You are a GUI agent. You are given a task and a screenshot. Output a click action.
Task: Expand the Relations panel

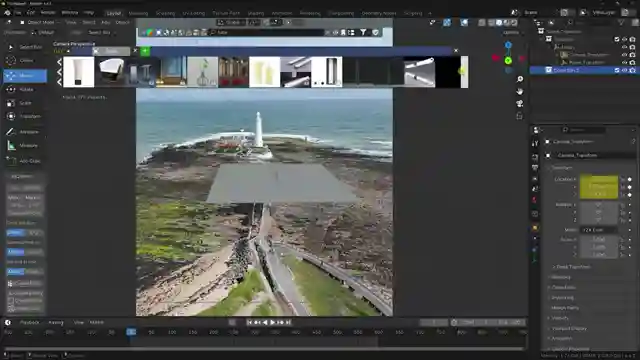(x=561, y=277)
